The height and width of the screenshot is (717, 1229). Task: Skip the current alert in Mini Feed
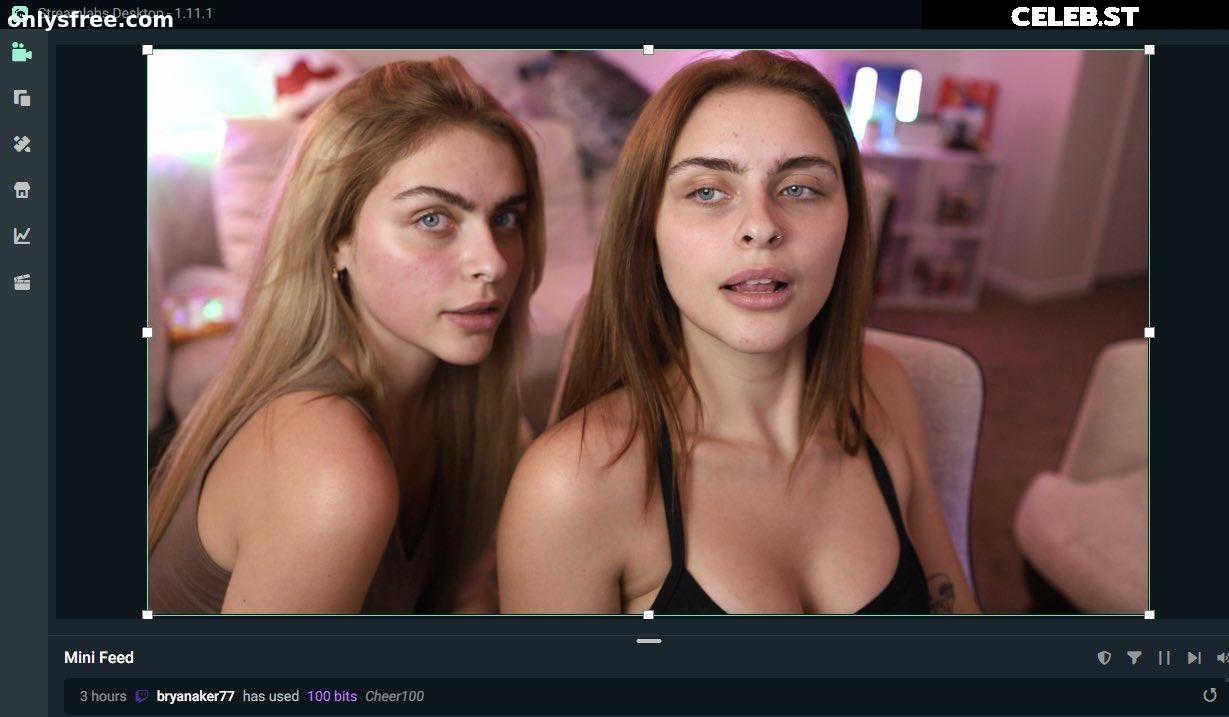pos(1194,658)
